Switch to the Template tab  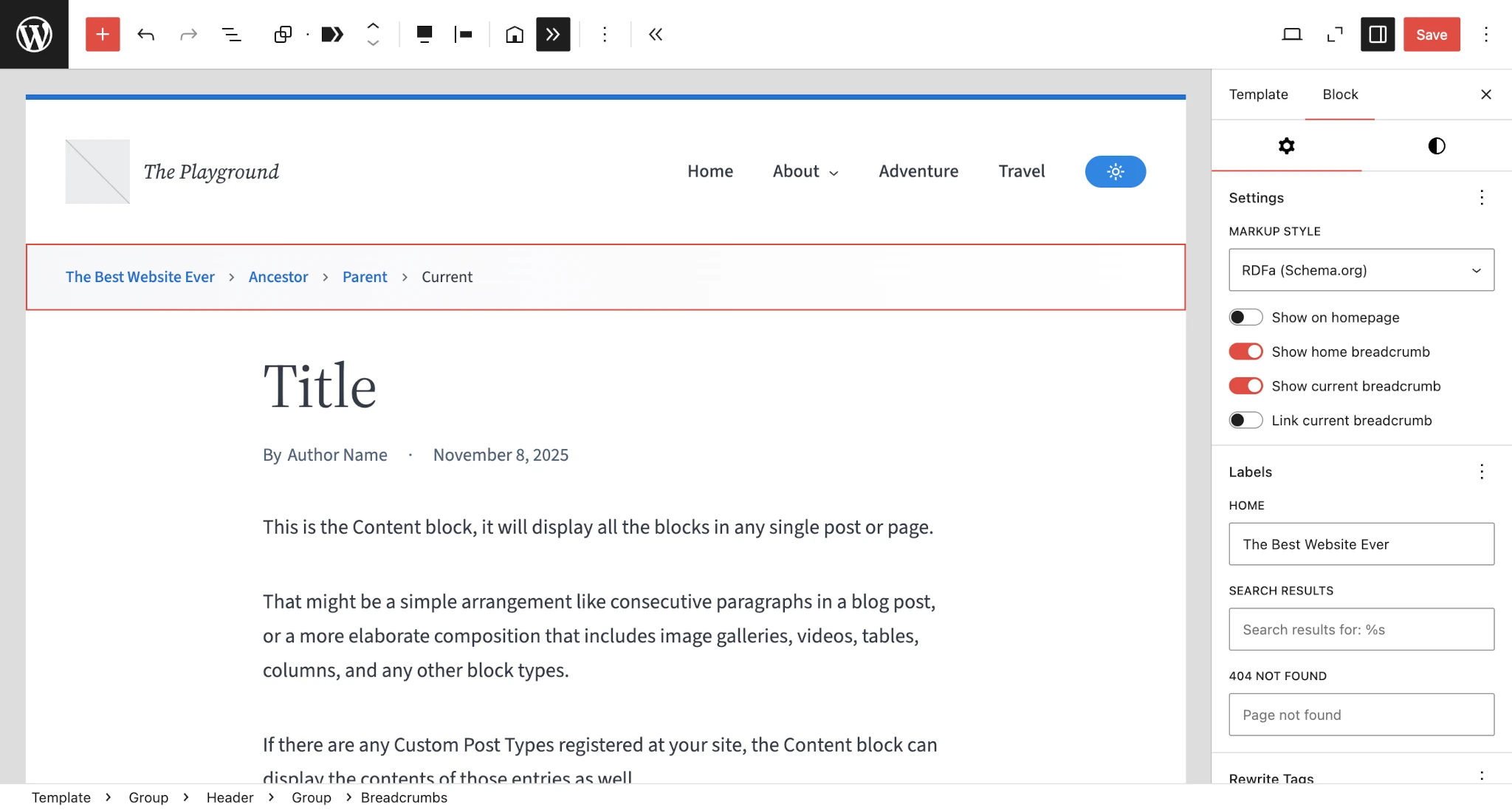pyautogui.click(x=1257, y=95)
